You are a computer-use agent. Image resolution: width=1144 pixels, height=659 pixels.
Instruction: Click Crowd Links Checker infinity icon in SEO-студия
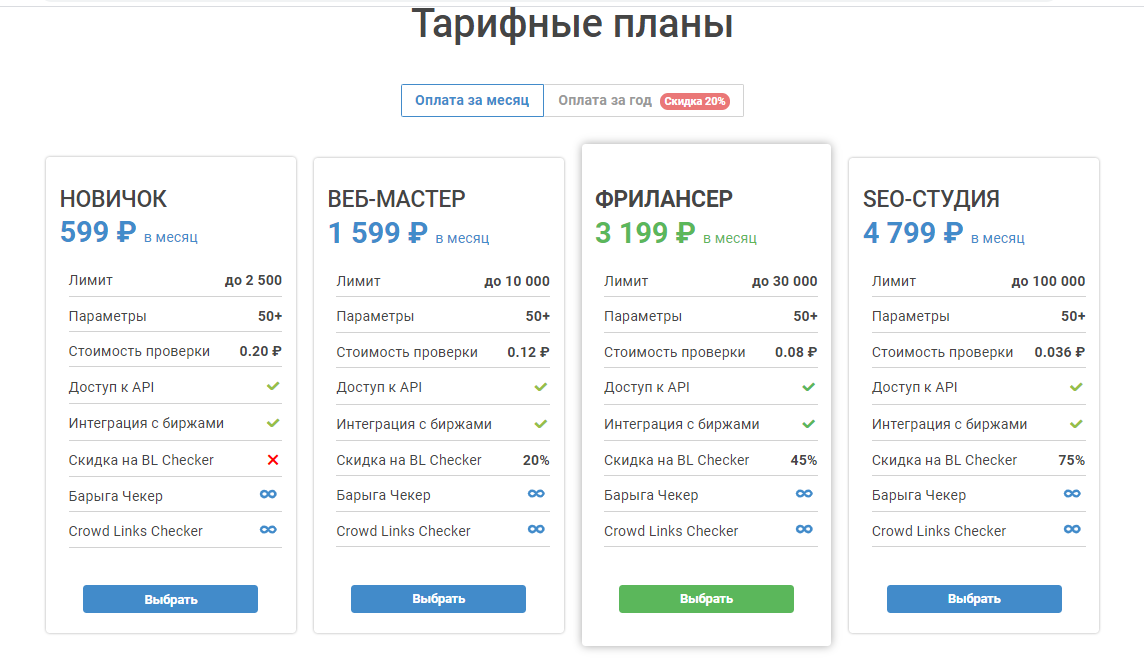pyautogui.click(x=1072, y=530)
